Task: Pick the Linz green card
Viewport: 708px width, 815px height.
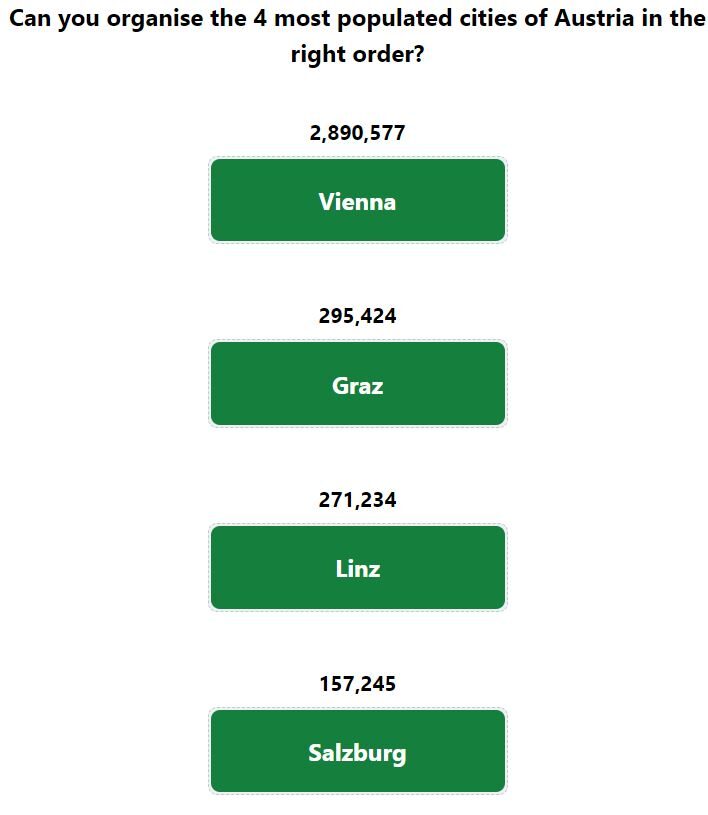Action: click(358, 567)
